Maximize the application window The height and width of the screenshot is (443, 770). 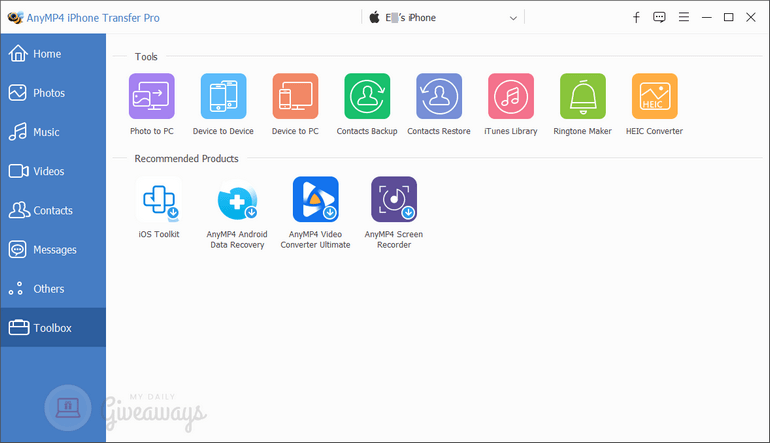point(729,17)
